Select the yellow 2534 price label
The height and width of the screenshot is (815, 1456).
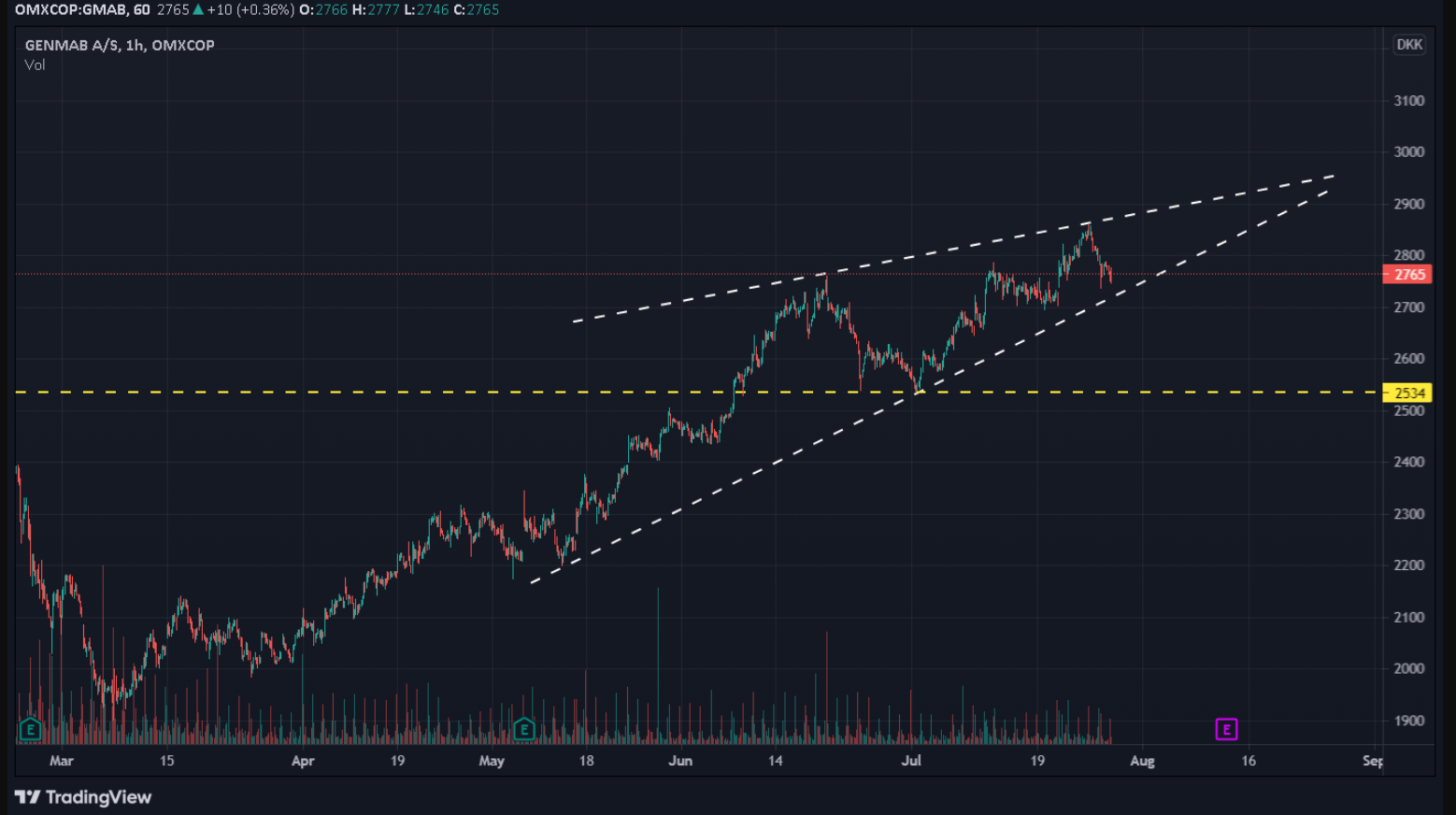1407,393
